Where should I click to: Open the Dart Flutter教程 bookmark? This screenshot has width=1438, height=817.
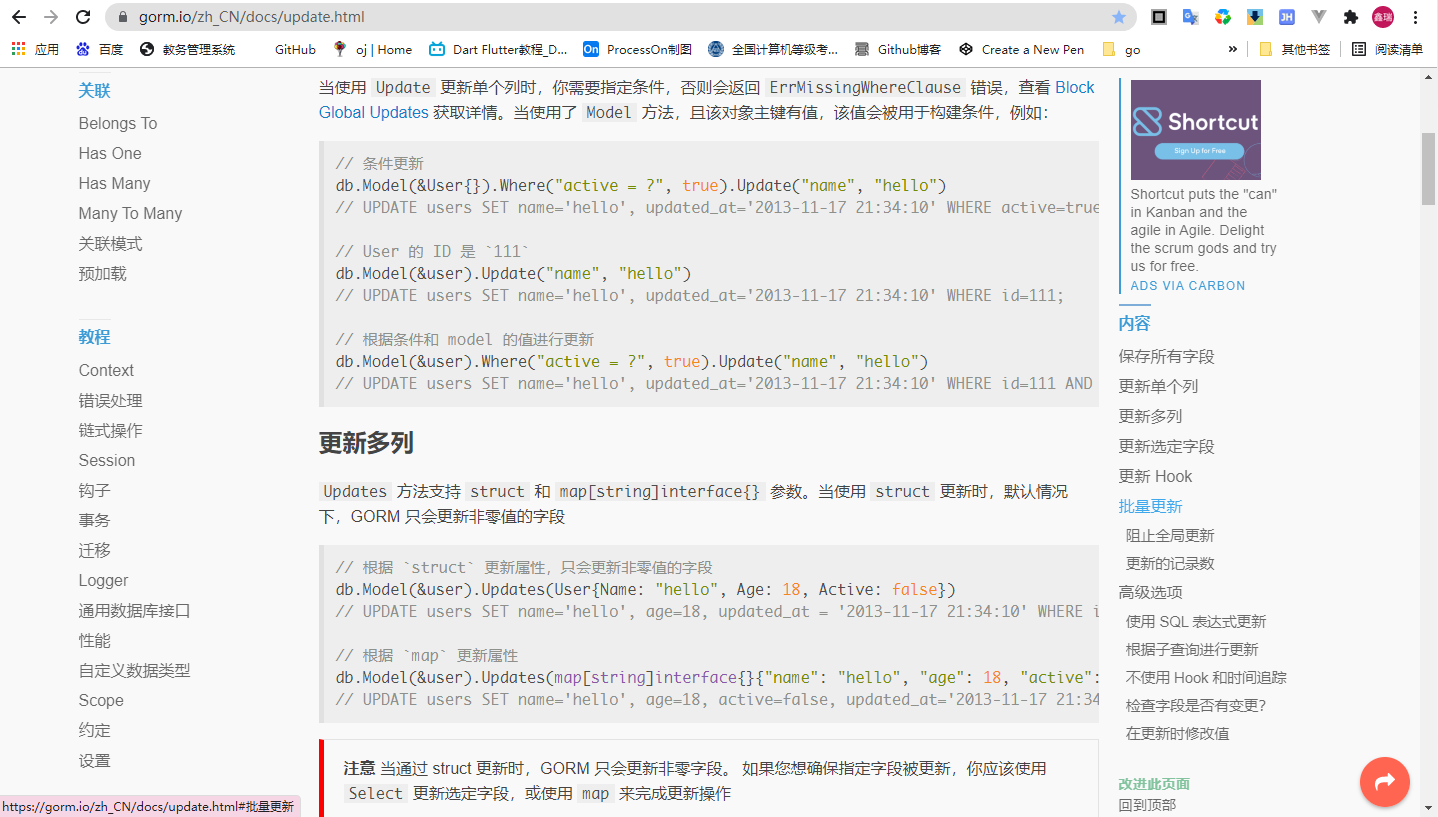498,49
